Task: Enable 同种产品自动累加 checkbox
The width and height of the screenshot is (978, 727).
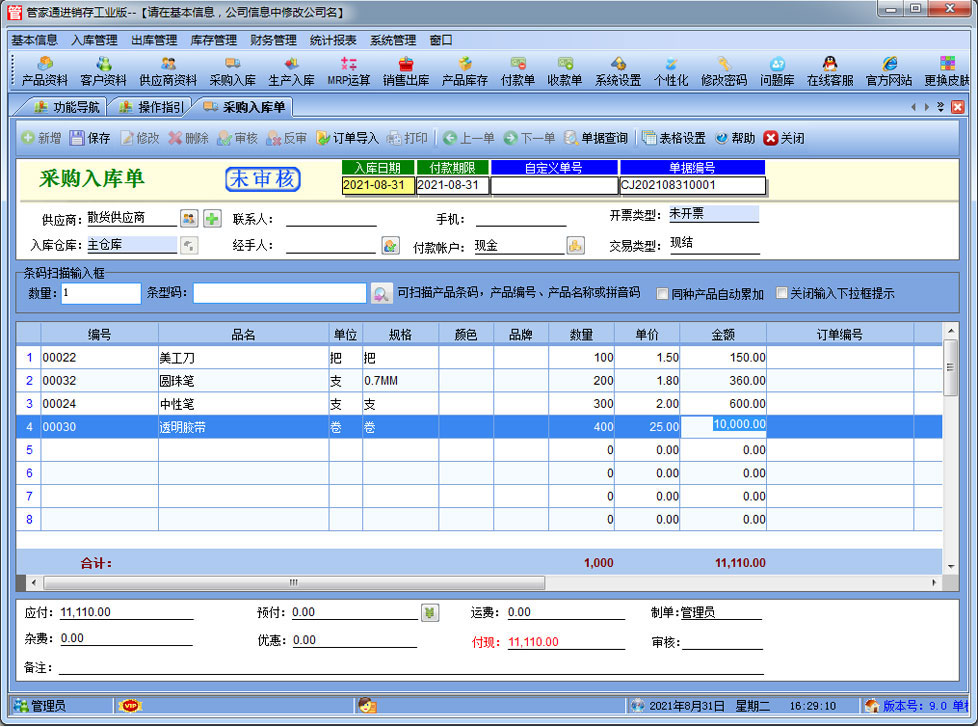Action: tap(663, 294)
